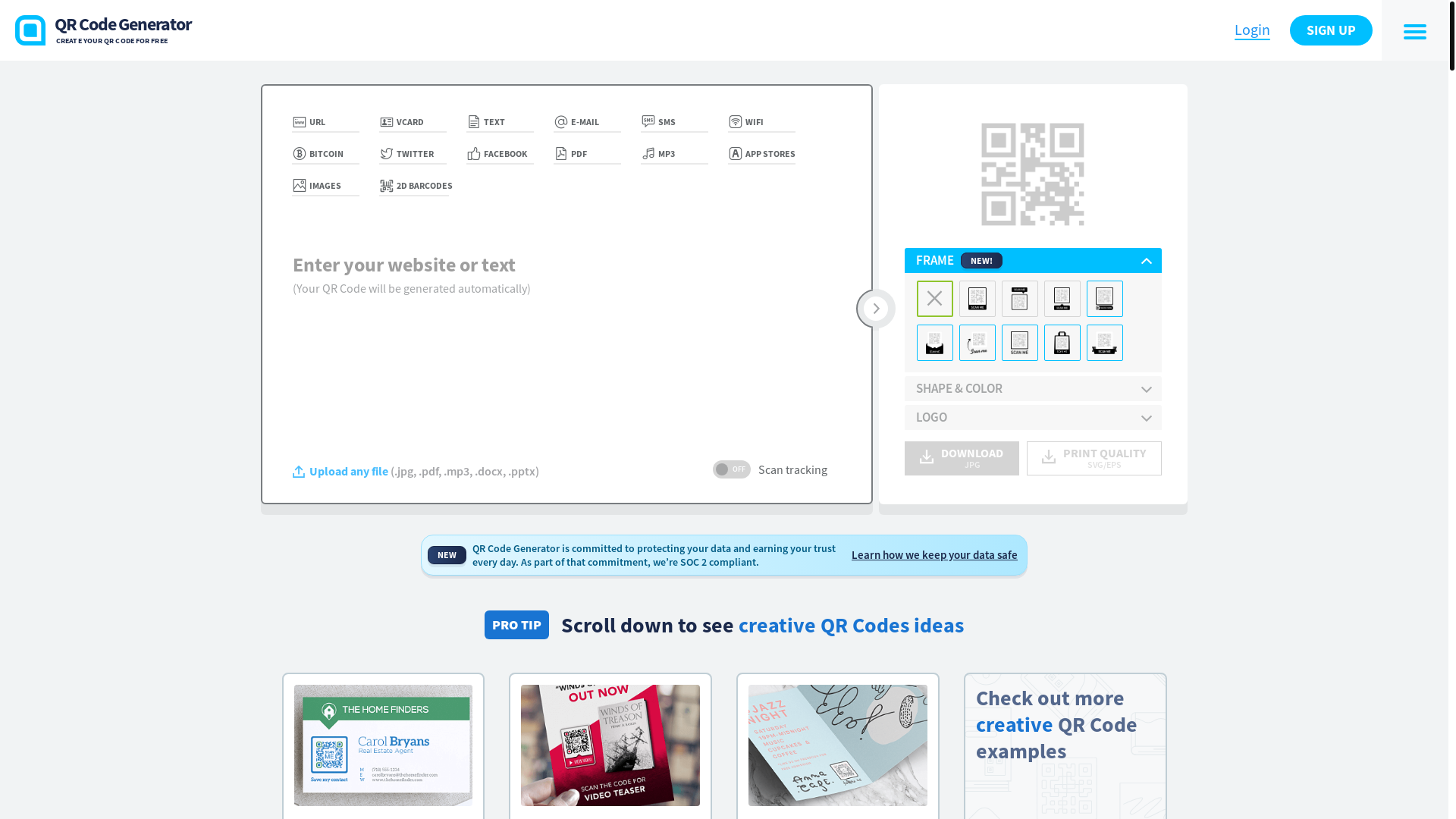Click the SIGN UP button
Viewport: 1456px width, 819px height.
click(x=1331, y=30)
